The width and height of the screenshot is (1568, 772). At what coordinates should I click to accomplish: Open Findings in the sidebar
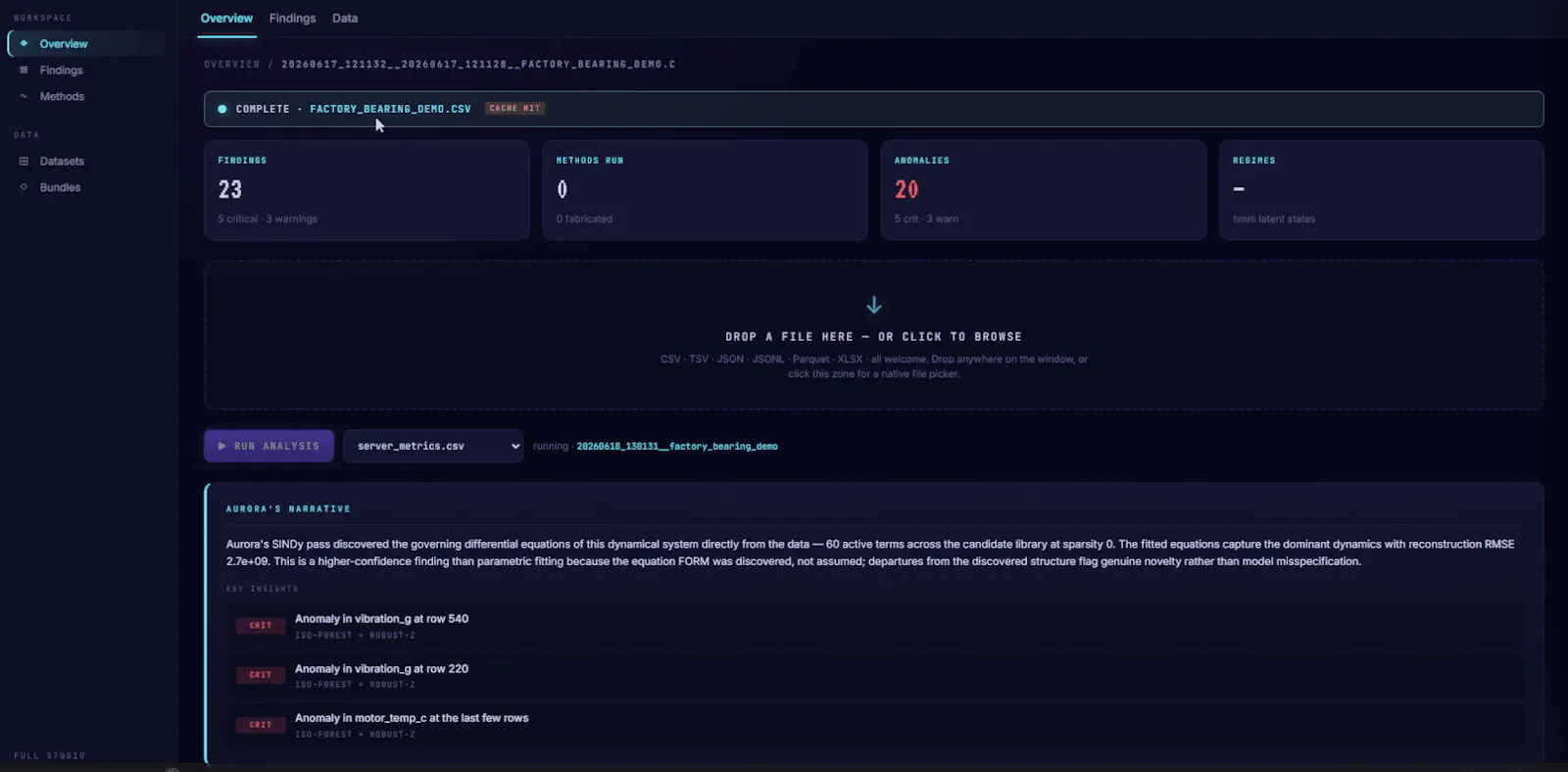click(x=88, y=71)
